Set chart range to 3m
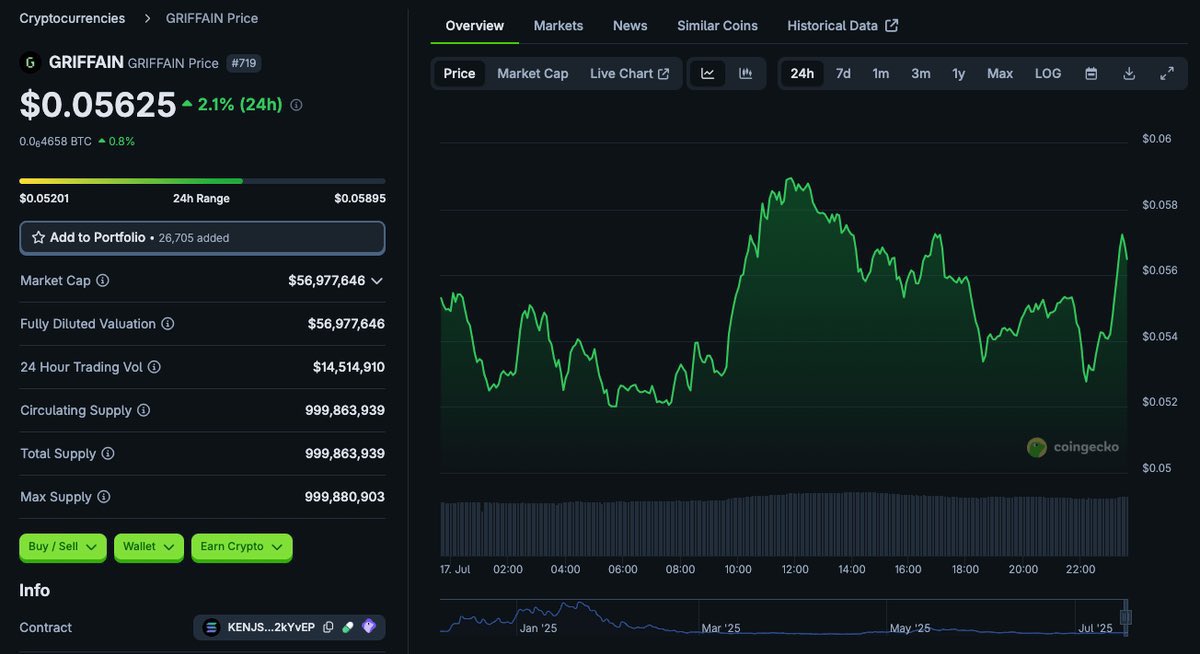The height and width of the screenshot is (654, 1200). 921,73
